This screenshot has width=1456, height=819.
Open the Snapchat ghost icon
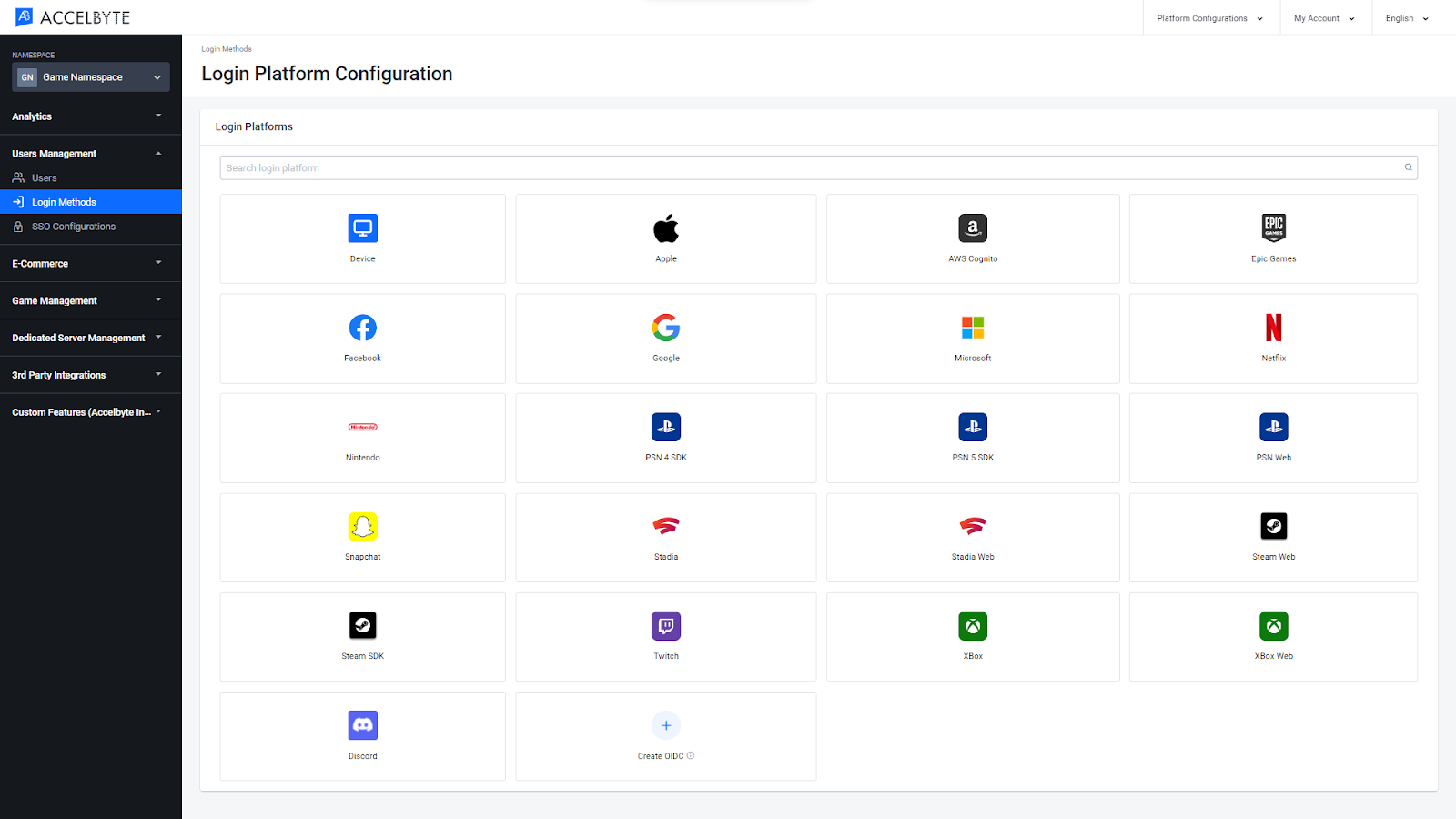coord(362,526)
